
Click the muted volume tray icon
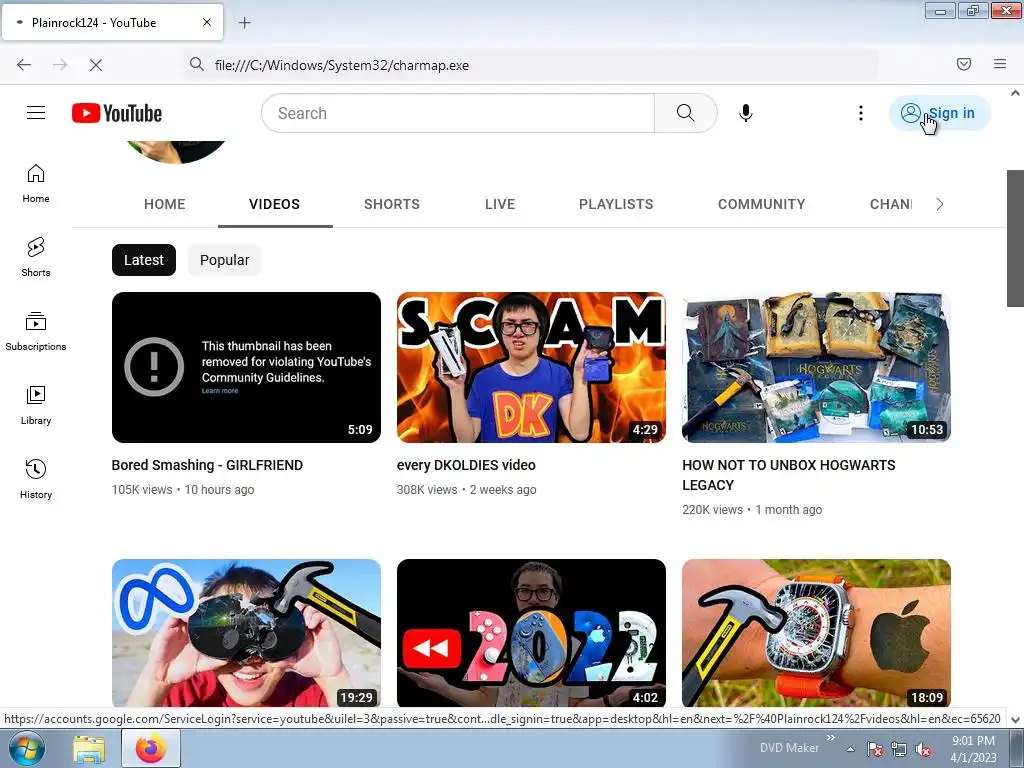coord(923,749)
